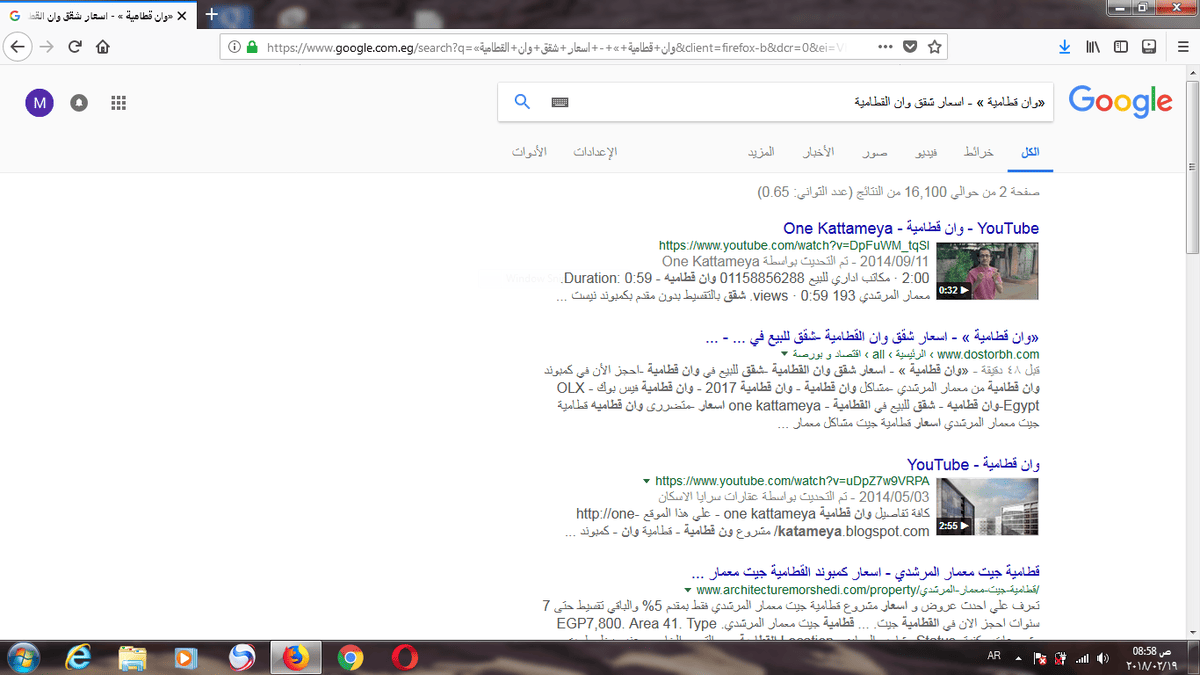Open the Firefox downloads panel
The width and height of the screenshot is (1200, 675).
coord(1065,47)
